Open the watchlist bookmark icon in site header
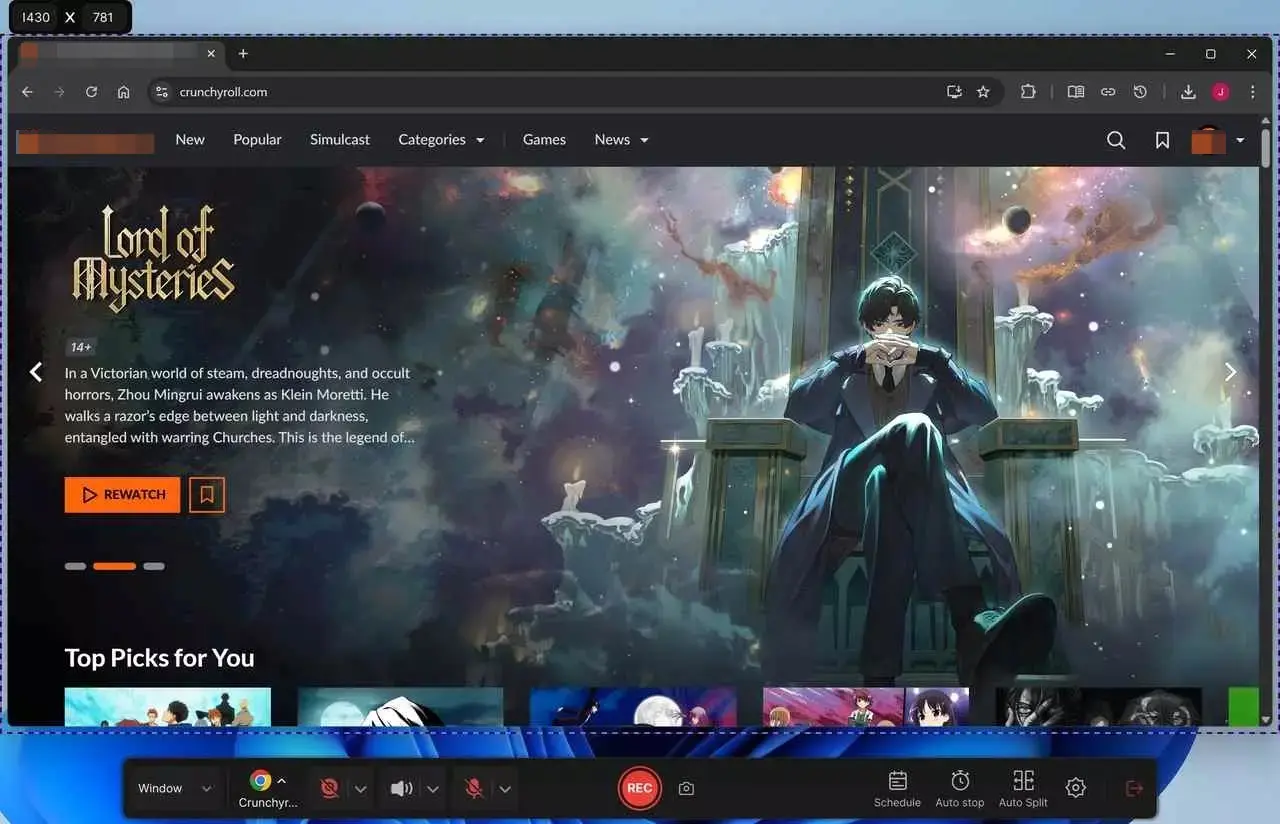This screenshot has width=1280, height=824. click(1162, 141)
